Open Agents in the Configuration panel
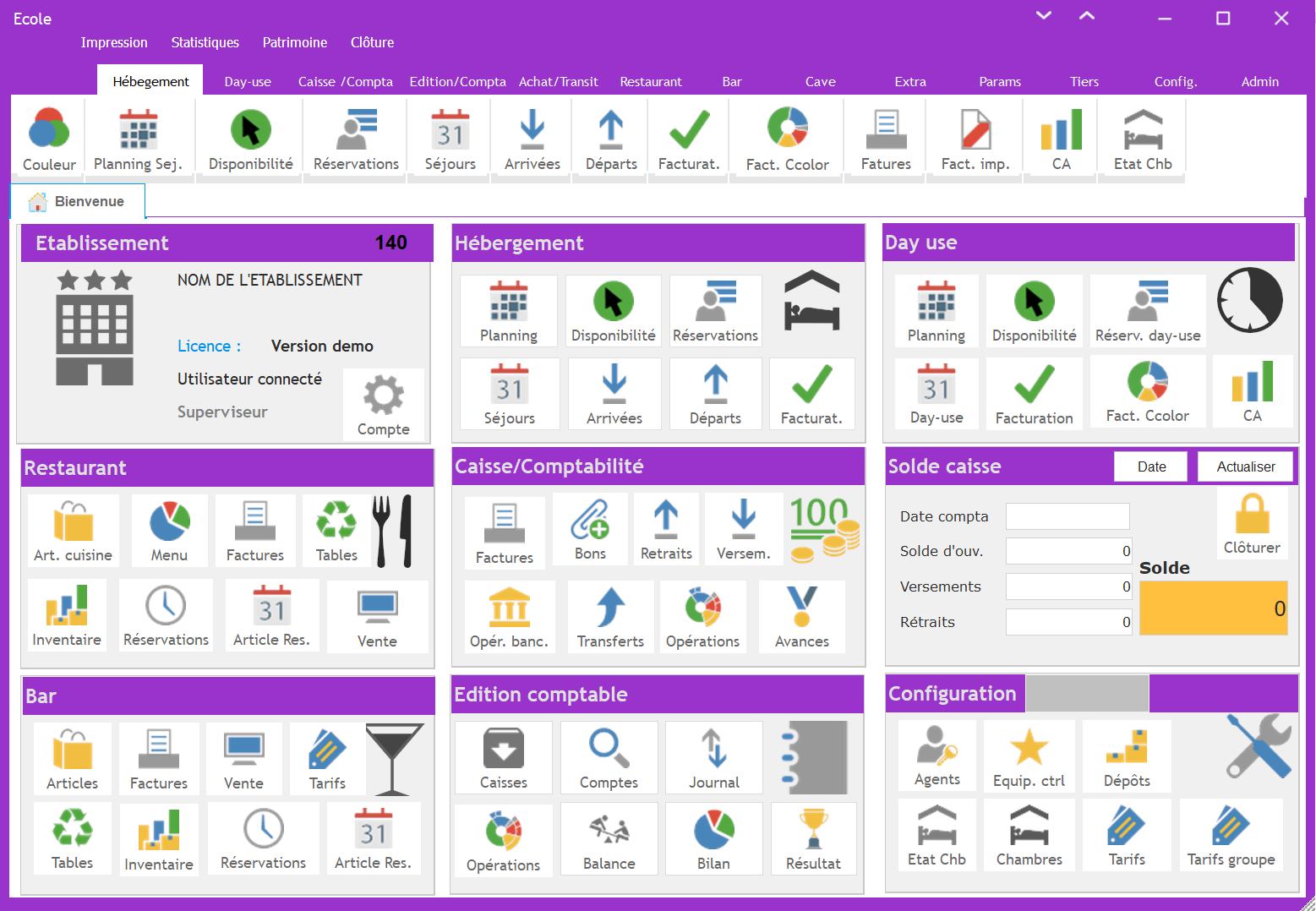The height and width of the screenshot is (911, 1316). tap(936, 756)
